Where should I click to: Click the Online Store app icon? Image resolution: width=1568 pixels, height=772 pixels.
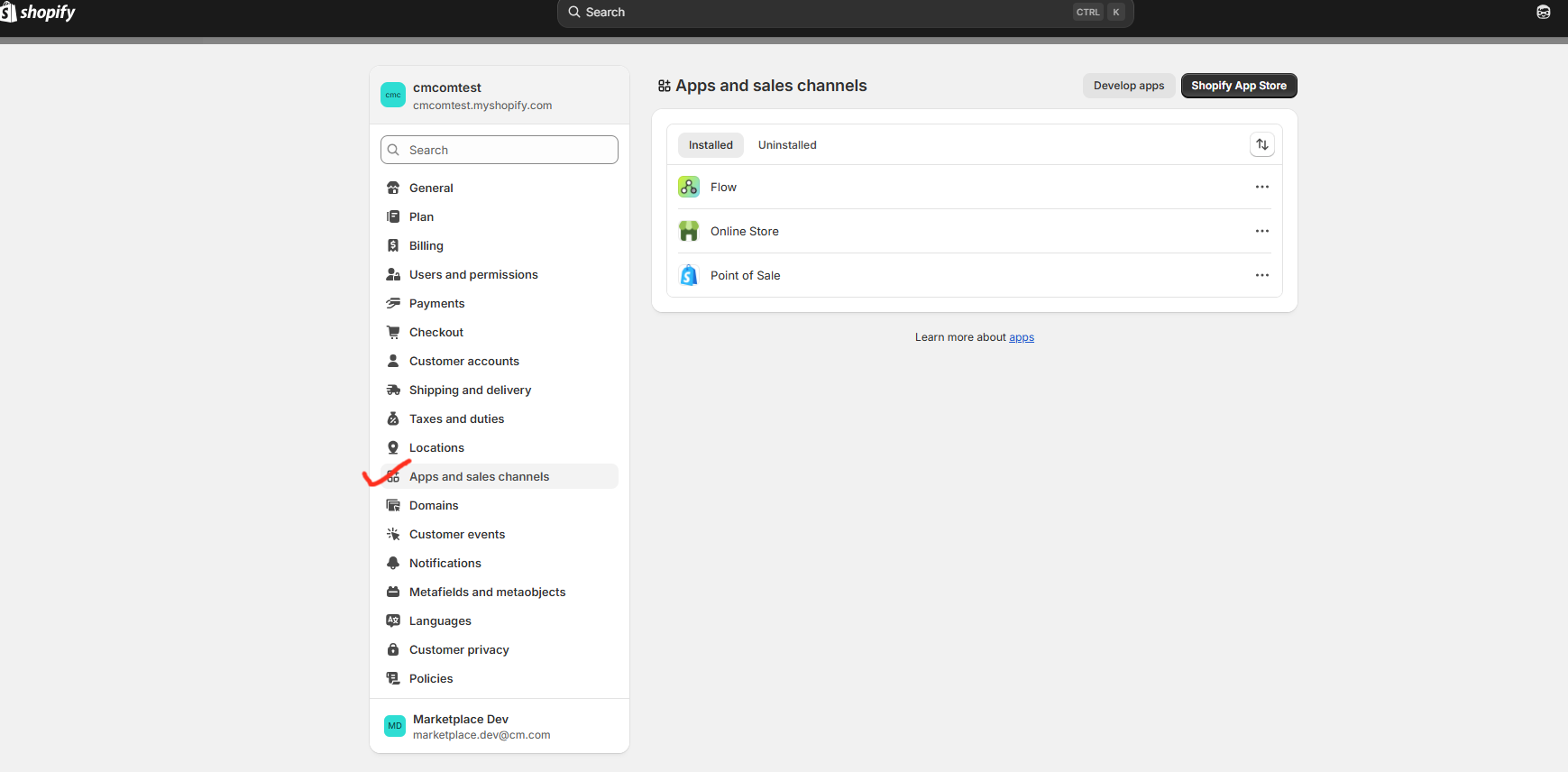pyautogui.click(x=689, y=231)
